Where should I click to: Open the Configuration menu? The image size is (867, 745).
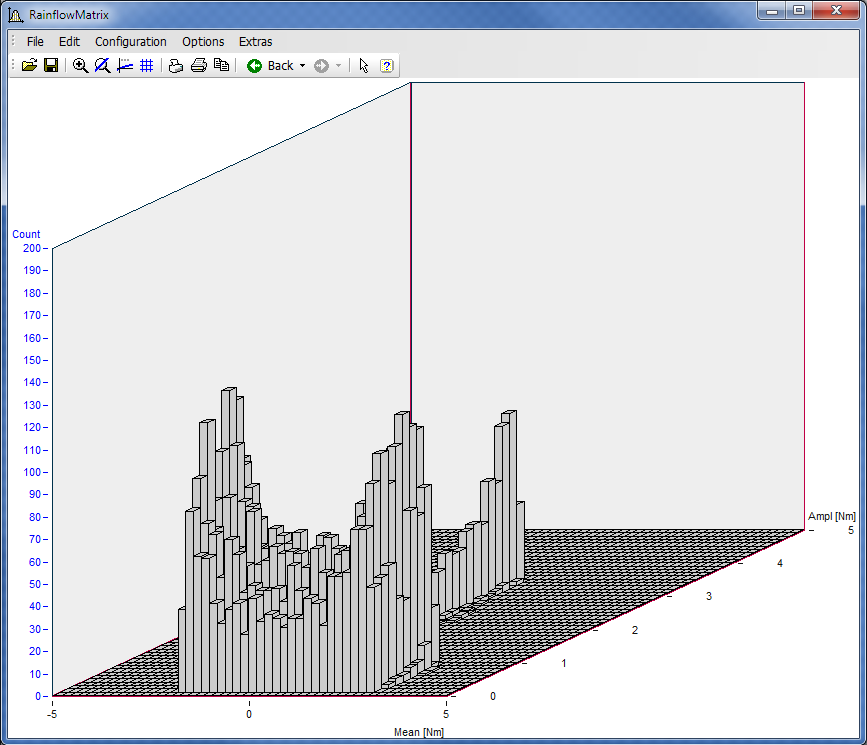pos(131,42)
